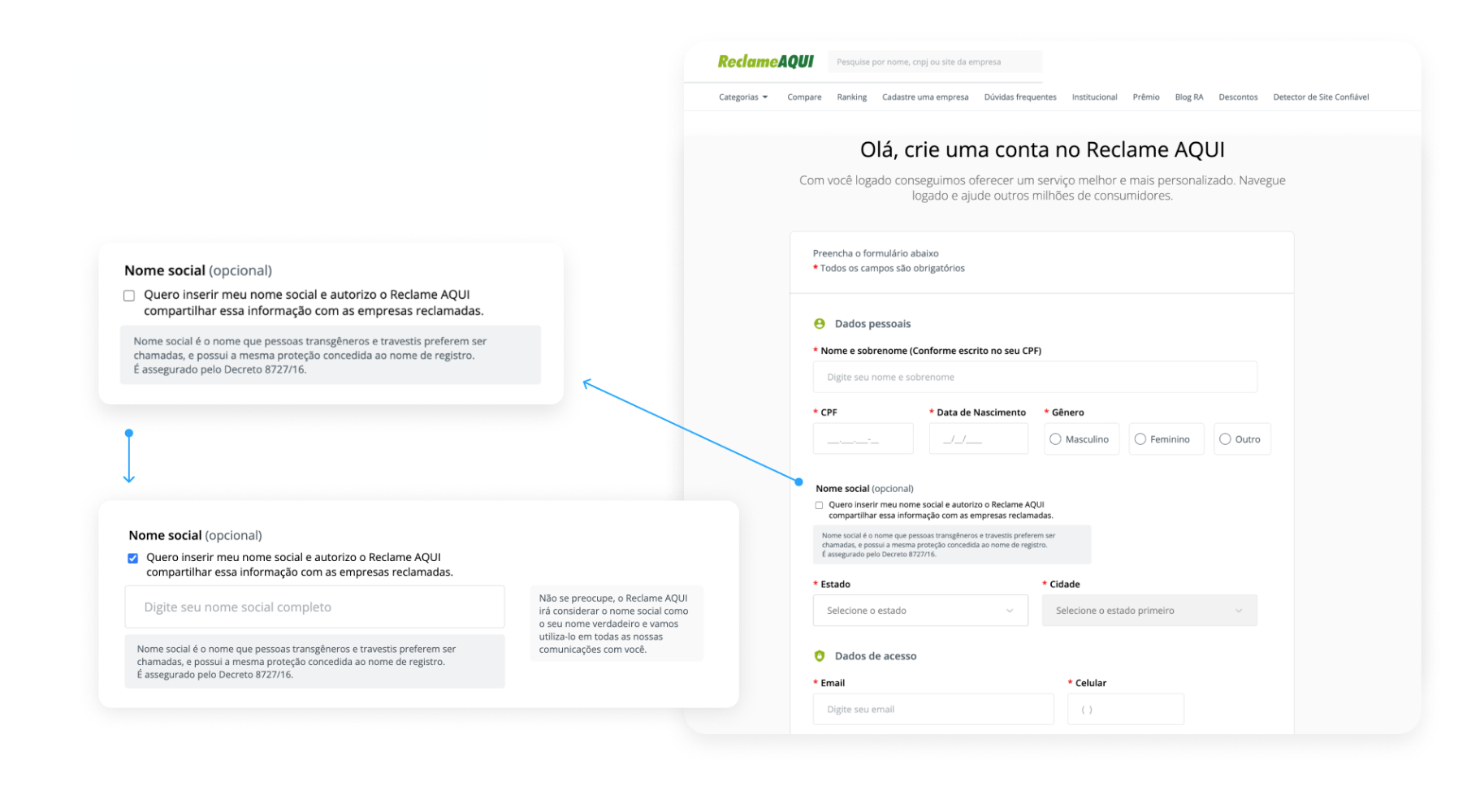1467x812 pixels.
Task: Click the Data de Nascimento field
Action: 979,438
